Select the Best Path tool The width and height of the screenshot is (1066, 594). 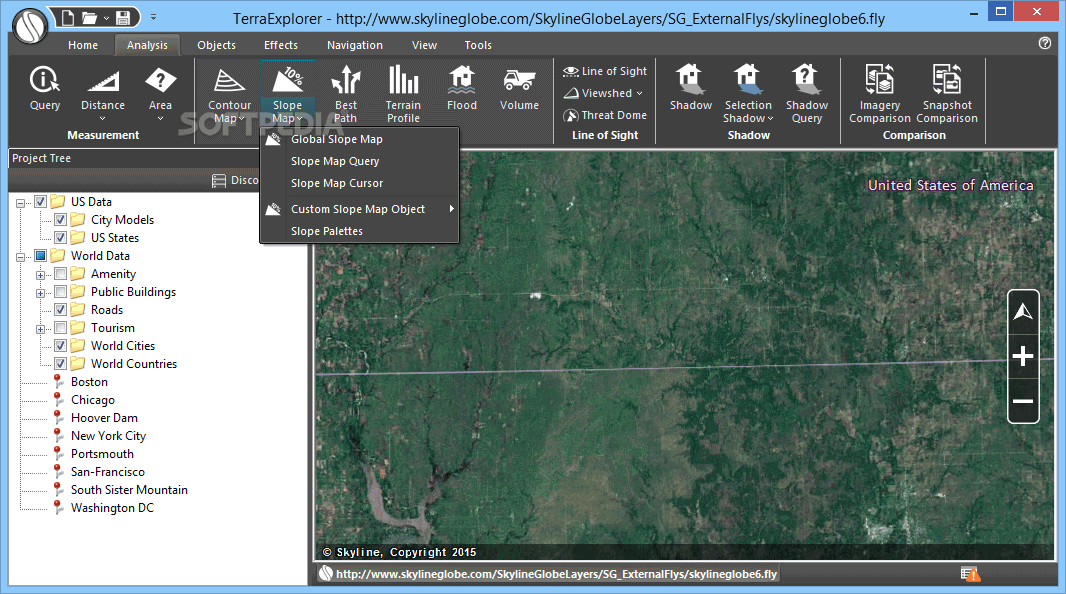(x=345, y=95)
